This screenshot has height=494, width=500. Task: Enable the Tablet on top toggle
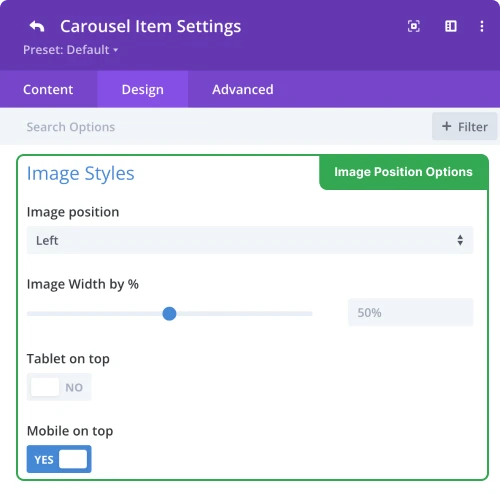(59, 387)
